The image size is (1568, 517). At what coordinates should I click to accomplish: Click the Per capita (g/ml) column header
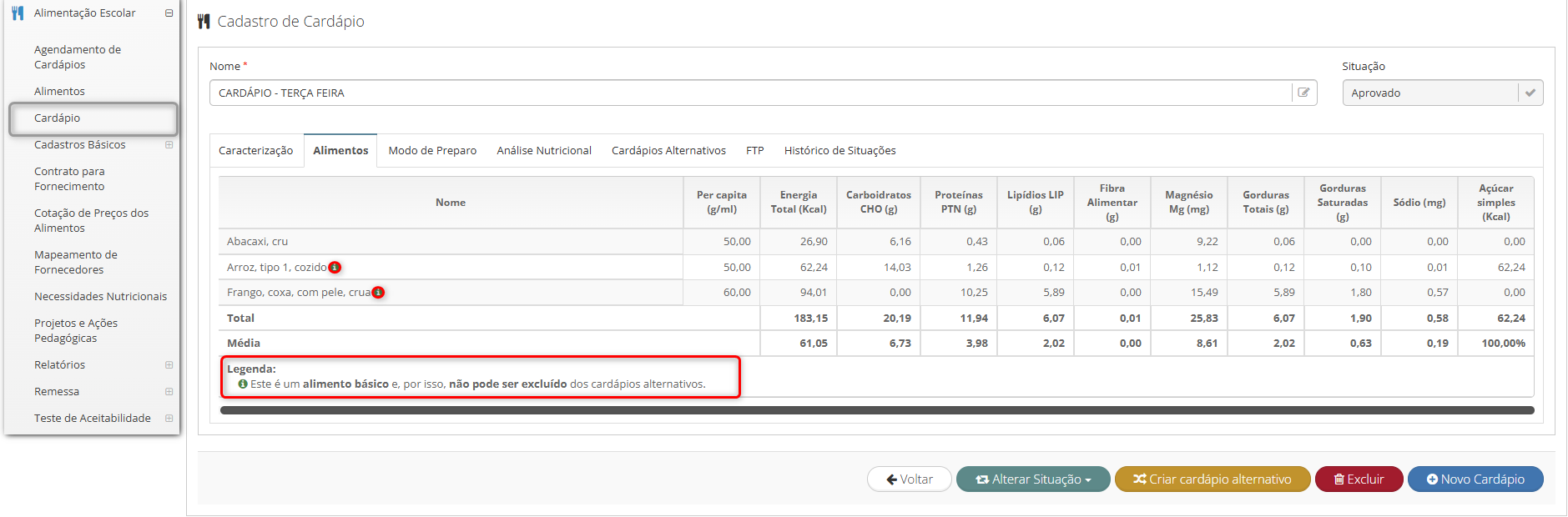(722, 203)
